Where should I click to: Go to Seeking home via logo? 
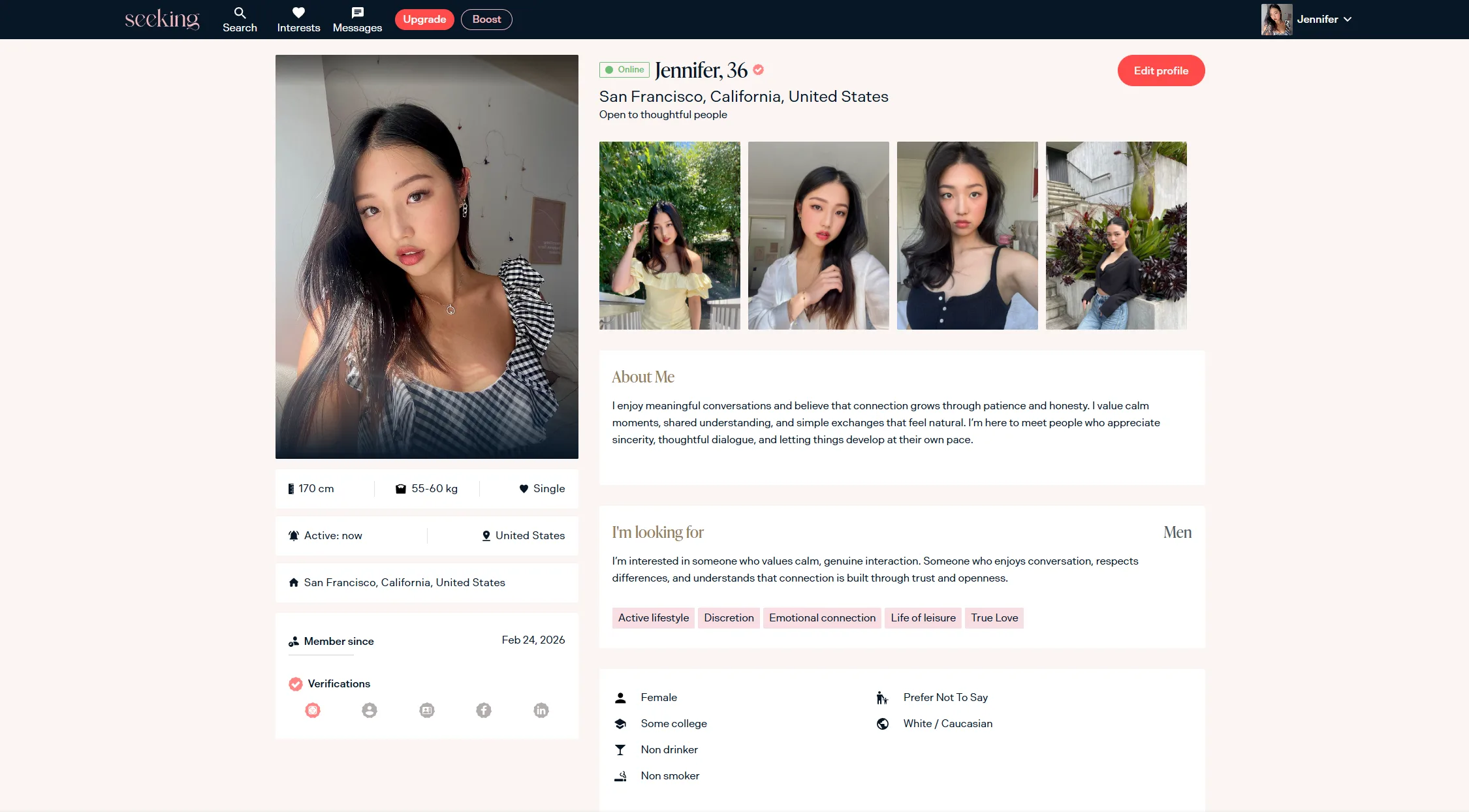pos(162,20)
